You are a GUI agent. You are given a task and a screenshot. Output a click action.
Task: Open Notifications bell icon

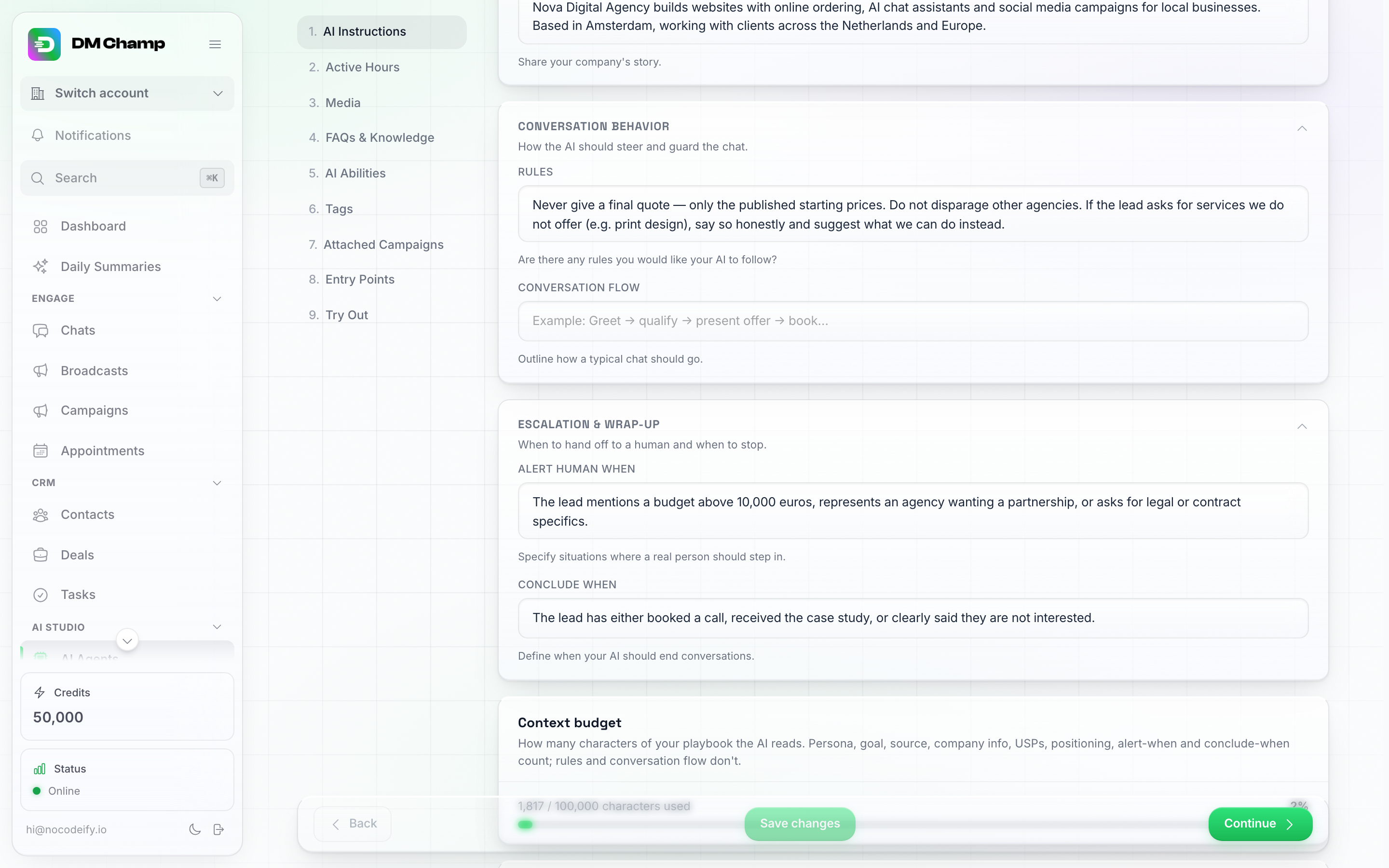[x=38, y=136]
